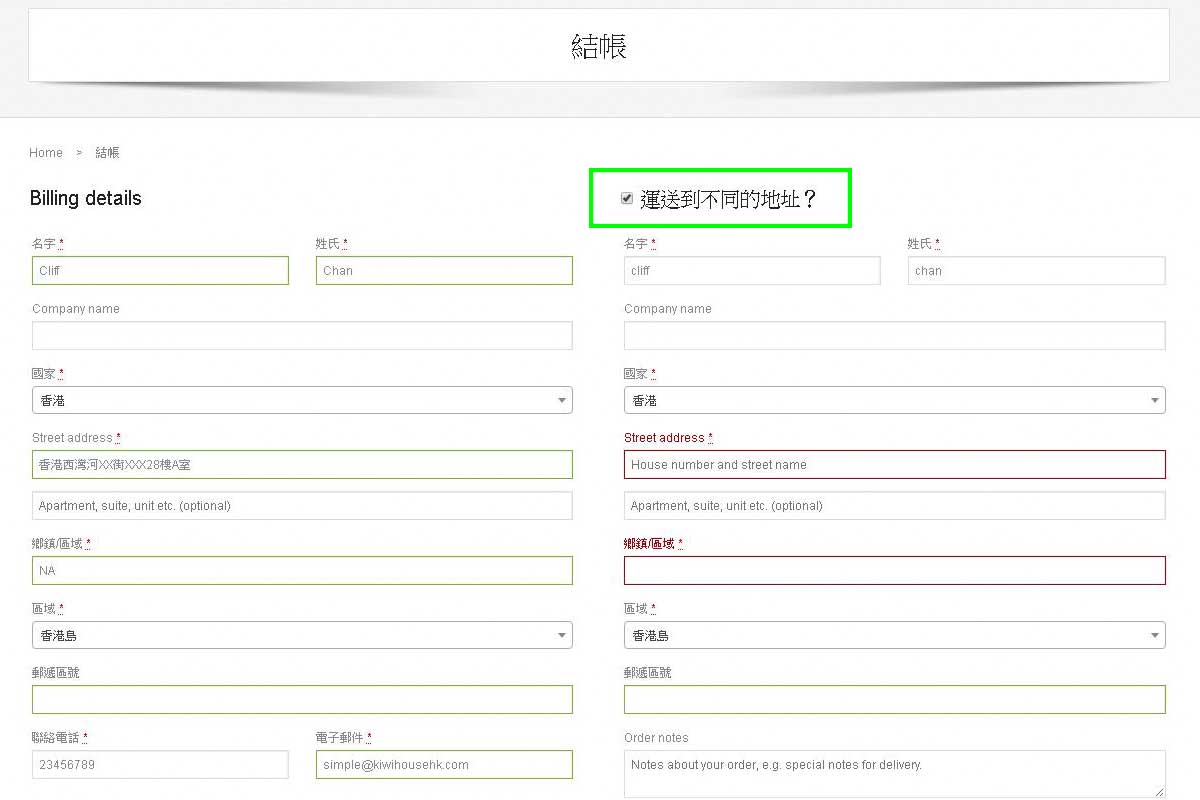The height and width of the screenshot is (800, 1200).
Task: Focus the shipping Company name field
Action: [x=894, y=335]
